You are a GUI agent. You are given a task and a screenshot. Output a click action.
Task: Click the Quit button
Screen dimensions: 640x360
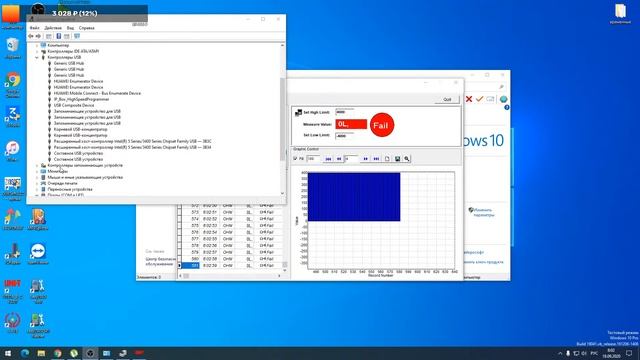447,99
